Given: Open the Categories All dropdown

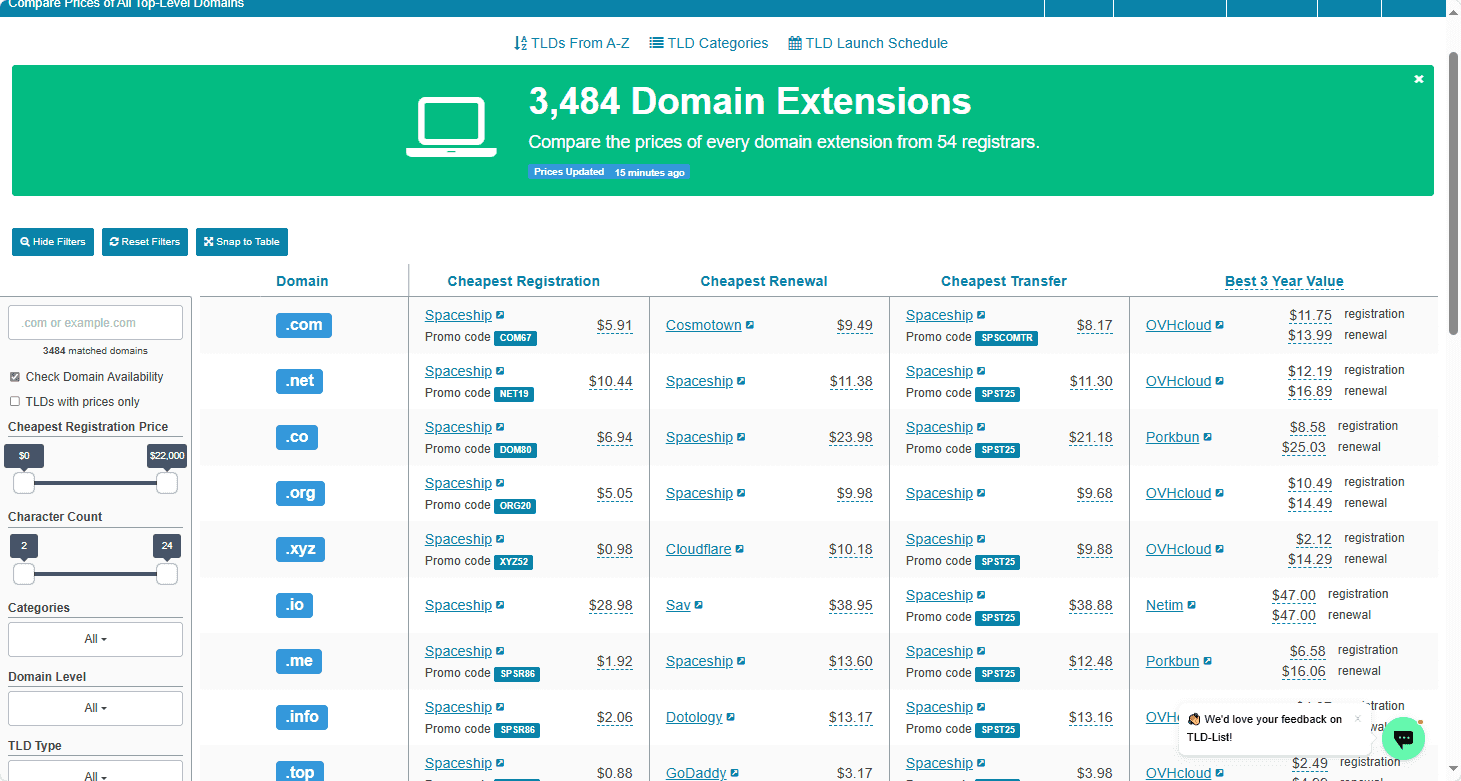Looking at the screenshot, I should 95,639.
